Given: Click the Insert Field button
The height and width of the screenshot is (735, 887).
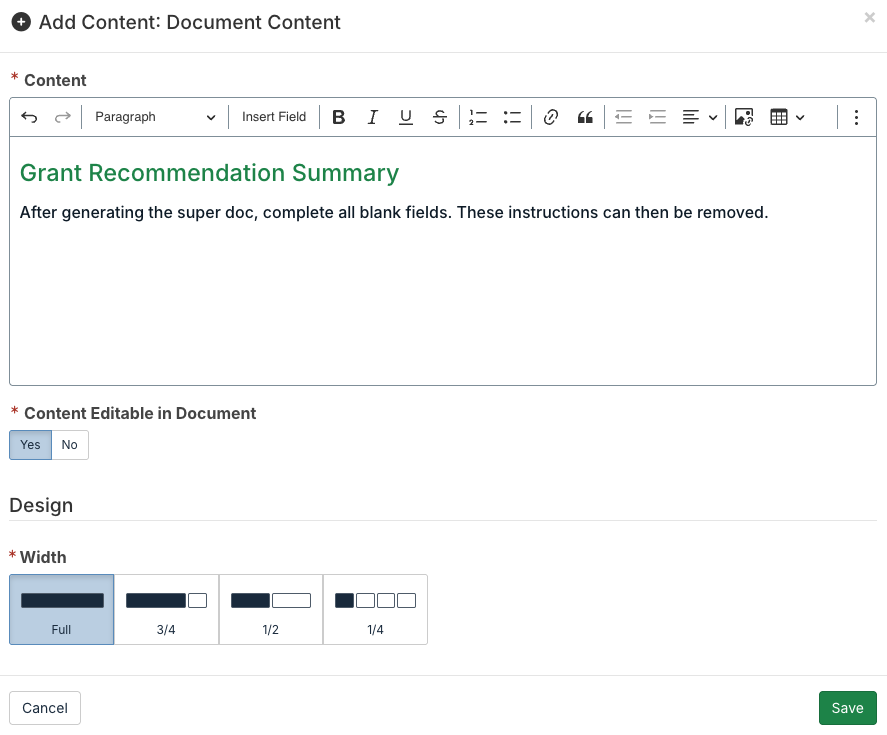Looking at the screenshot, I should pyautogui.click(x=274, y=117).
